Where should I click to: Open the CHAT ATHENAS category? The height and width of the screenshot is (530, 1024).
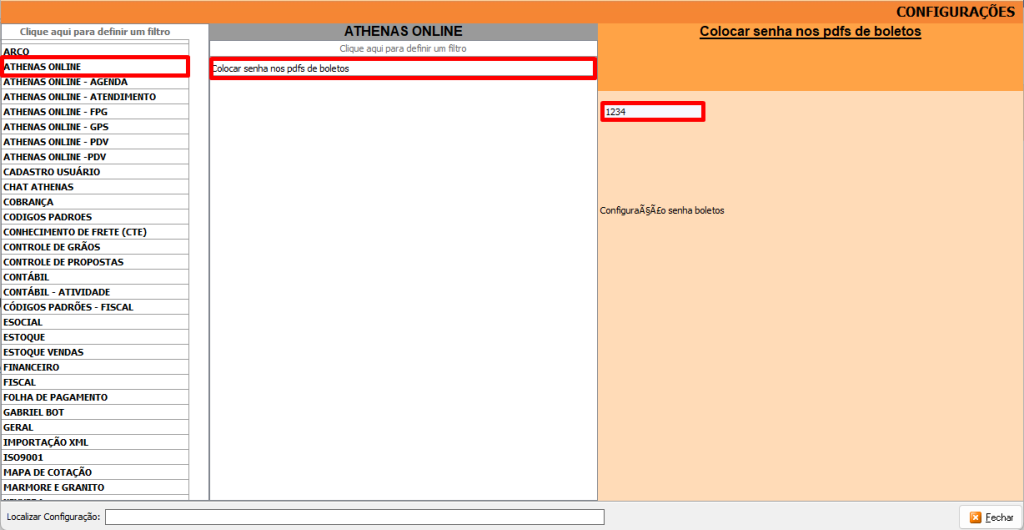pyautogui.click(x=95, y=187)
